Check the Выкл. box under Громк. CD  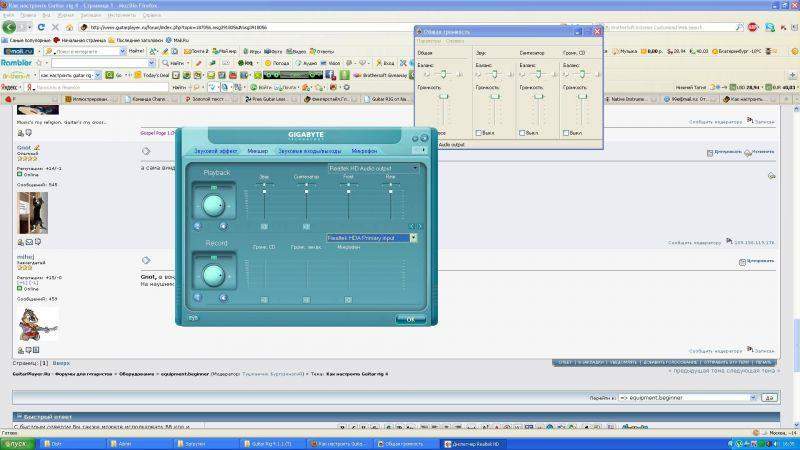click(x=566, y=132)
